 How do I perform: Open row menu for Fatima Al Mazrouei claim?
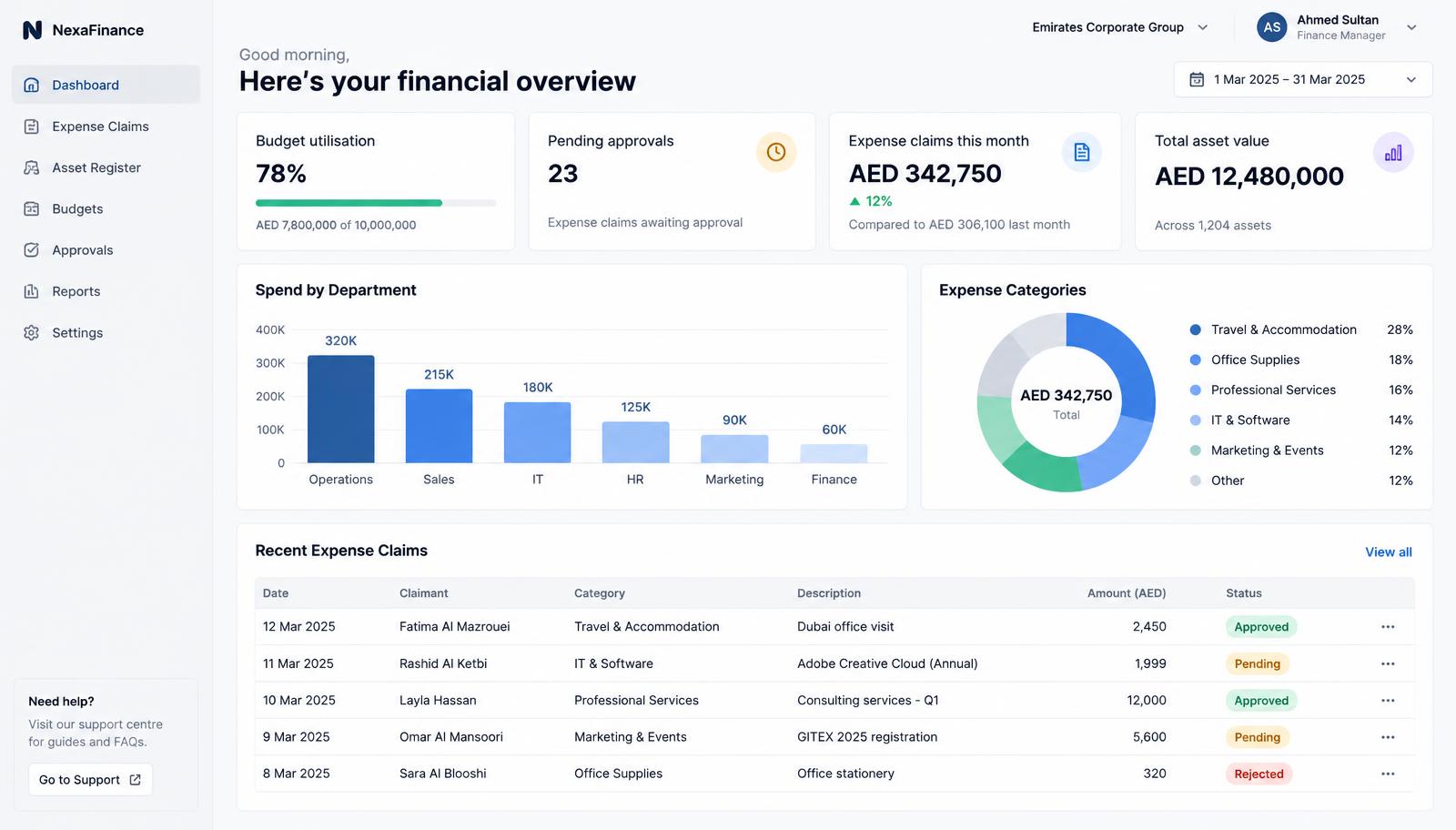coord(1388,627)
